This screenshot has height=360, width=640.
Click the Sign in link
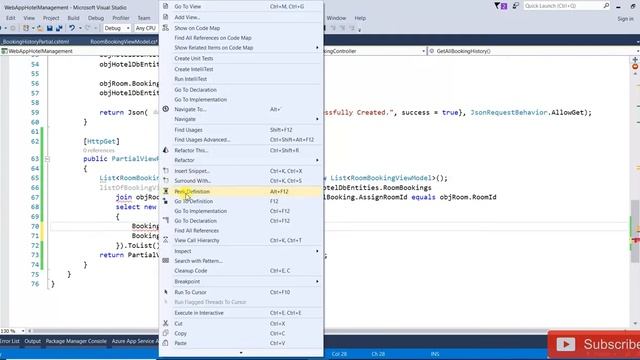pyautogui.click(x=625, y=19)
